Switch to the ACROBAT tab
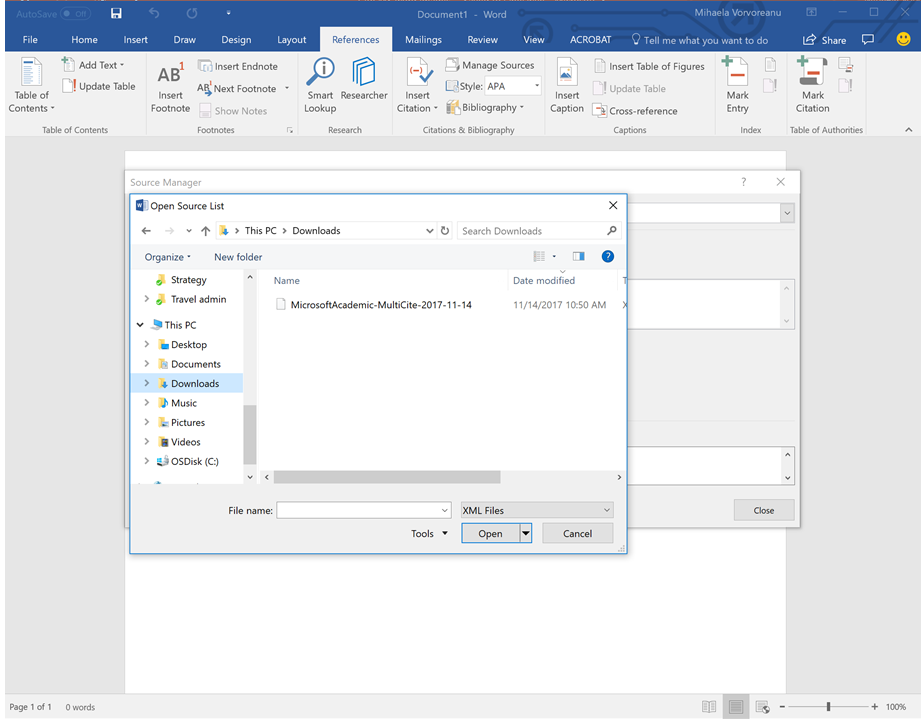The image size is (924, 719). click(x=590, y=39)
